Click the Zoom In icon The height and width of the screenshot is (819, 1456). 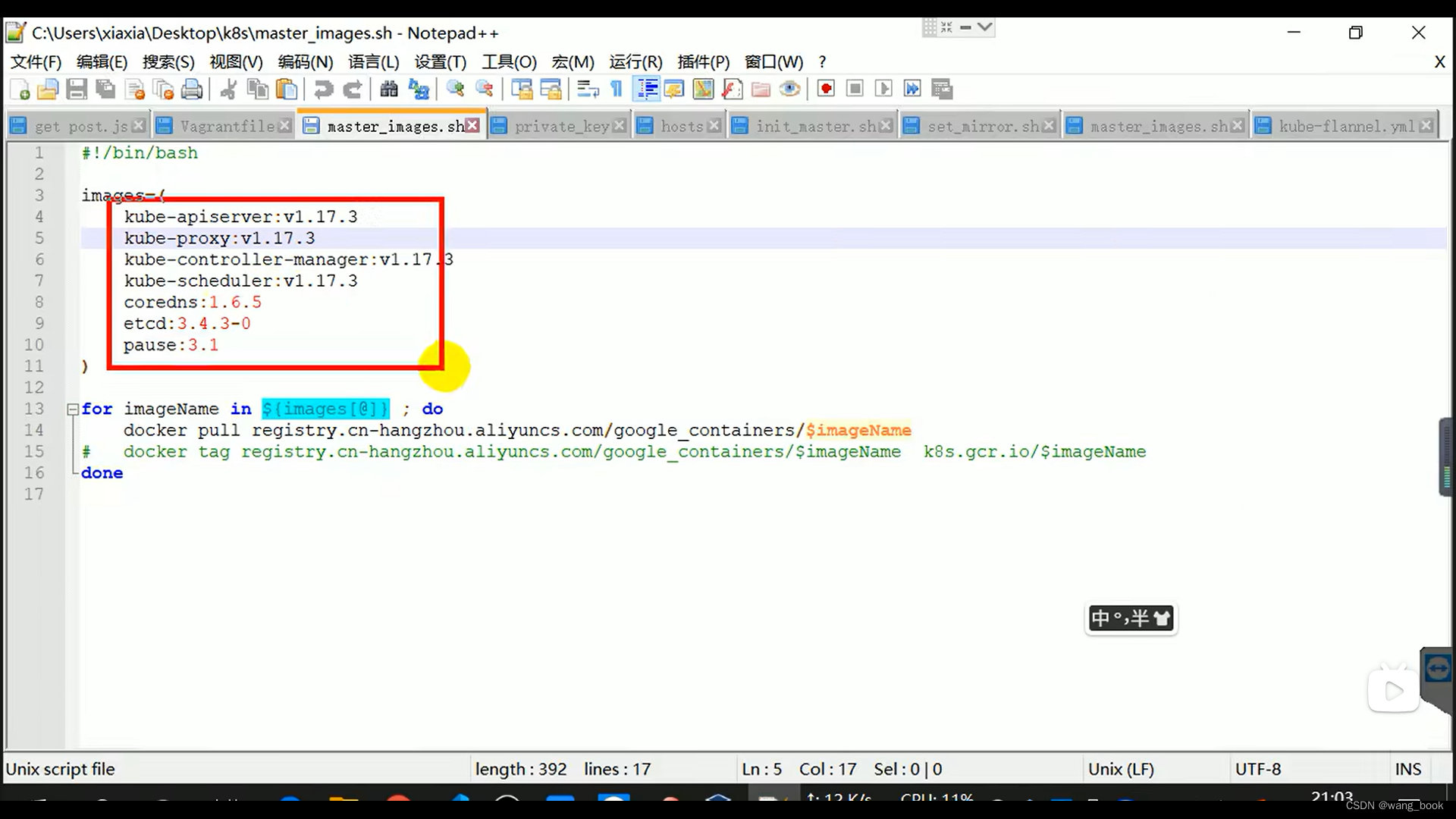[x=455, y=89]
